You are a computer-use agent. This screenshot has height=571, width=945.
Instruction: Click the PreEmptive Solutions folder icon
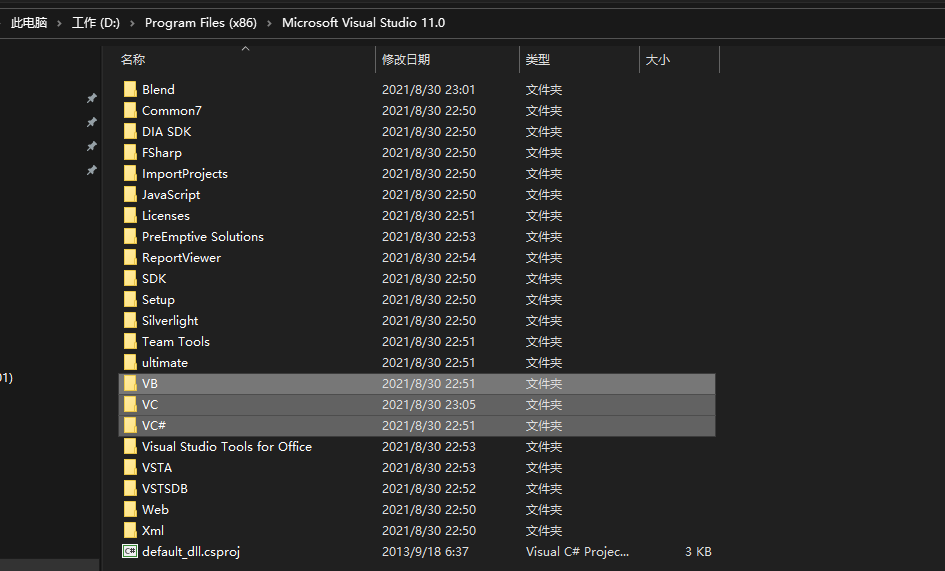pyautogui.click(x=130, y=236)
